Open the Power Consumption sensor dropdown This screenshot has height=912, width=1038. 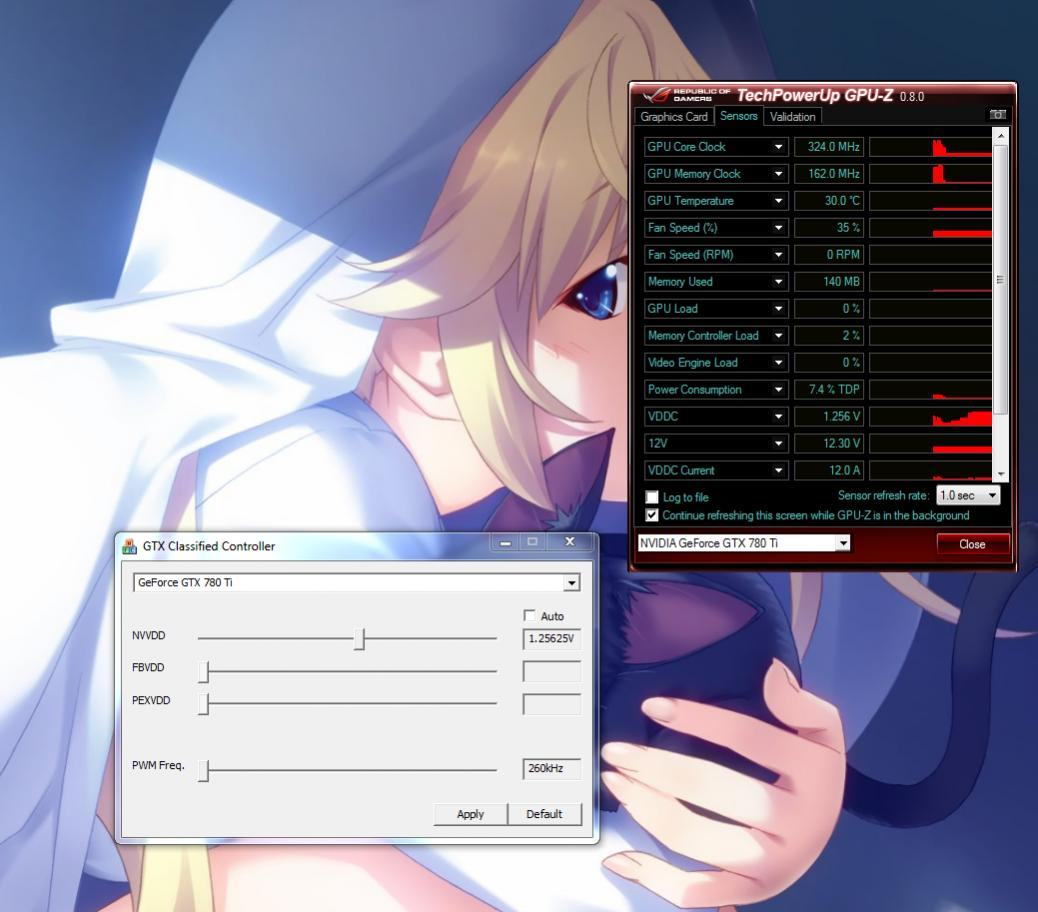[x=778, y=390]
